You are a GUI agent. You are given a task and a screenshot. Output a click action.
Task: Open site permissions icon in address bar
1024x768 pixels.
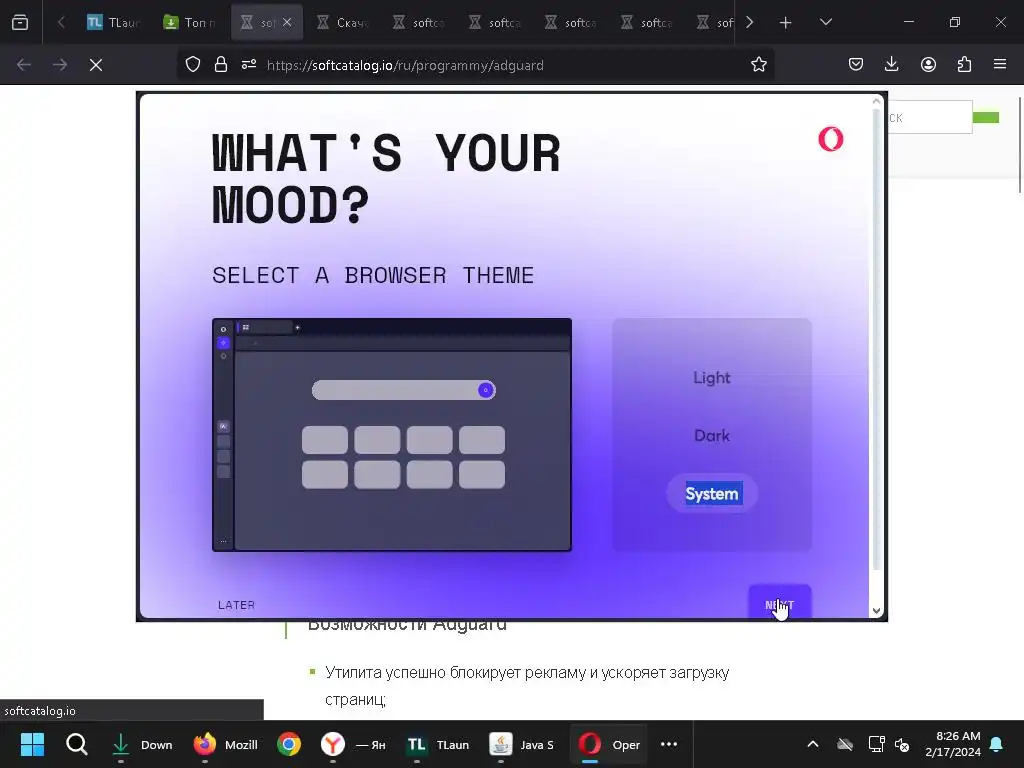pos(249,65)
